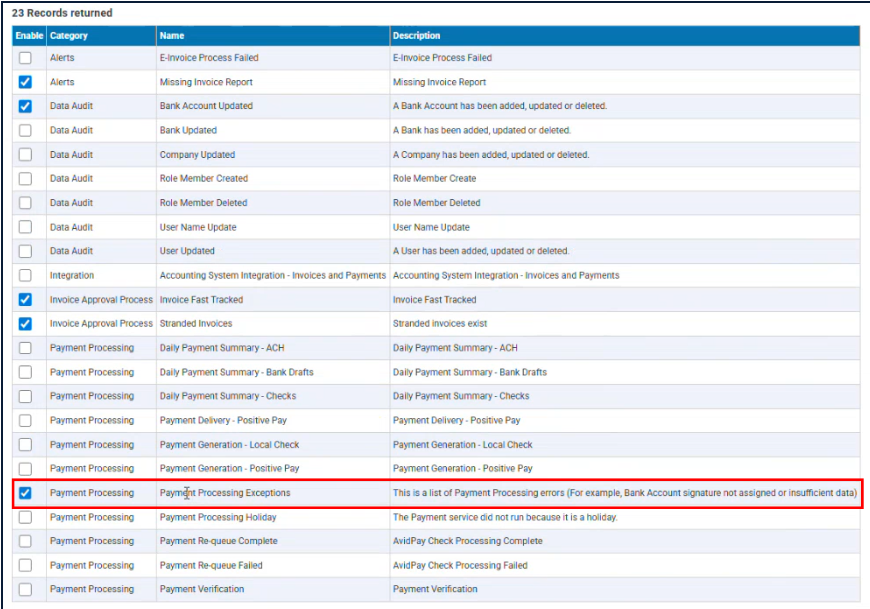Click the Payment Processing errors description text
The image size is (870, 609).
(625, 493)
